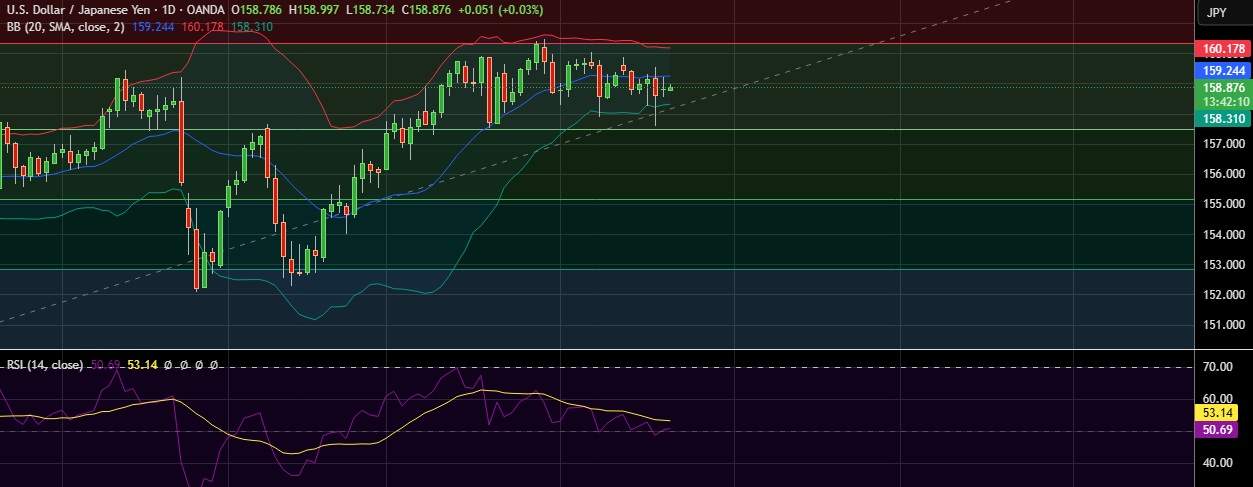This screenshot has width=1253, height=487.
Task: Click the 160.178 upper band price label
Action: (1223, 48)
